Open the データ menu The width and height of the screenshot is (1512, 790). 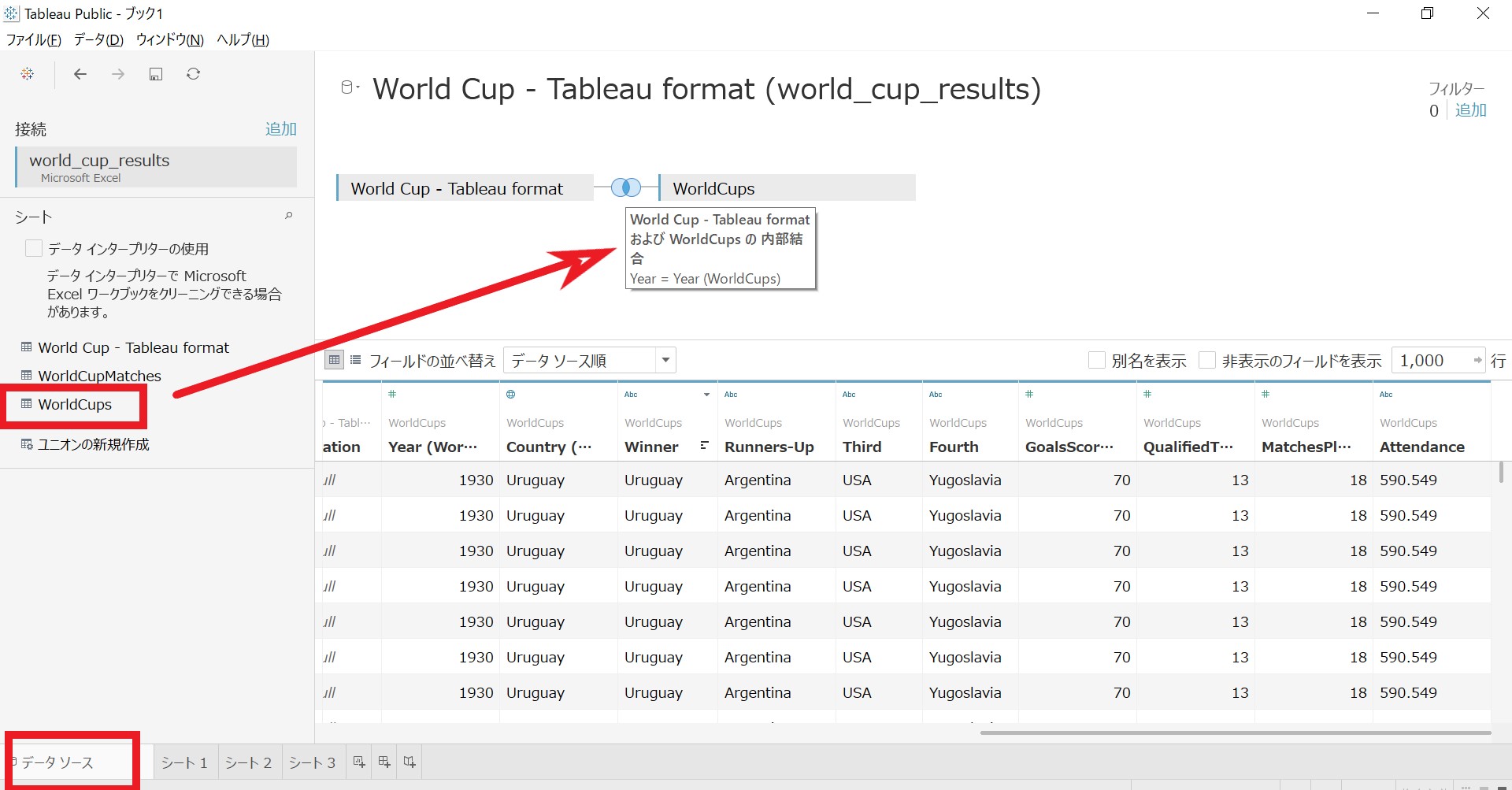click(x=98, y=39)
